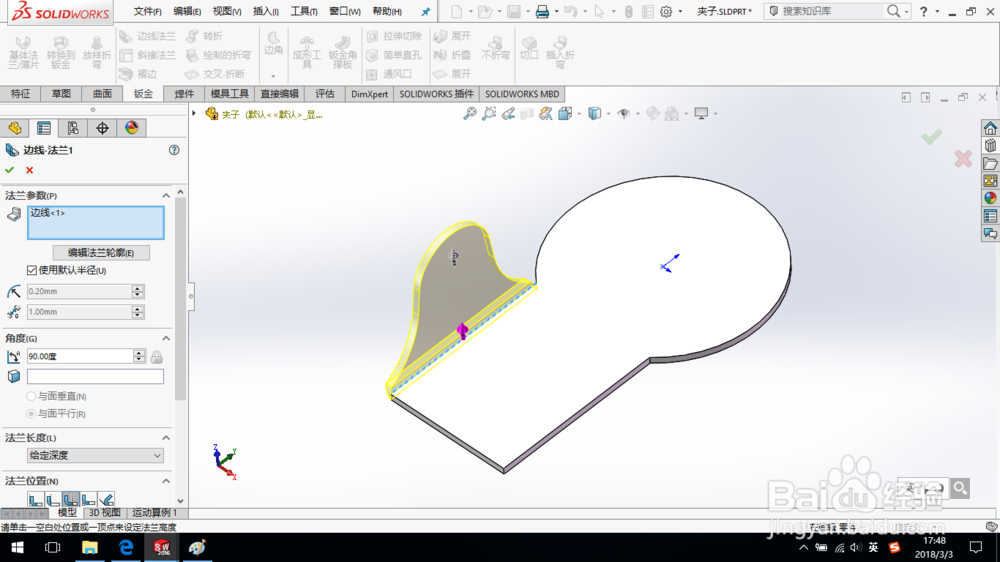The height and width of the screenshot is (562, 1000).
Task: Click the Print icon in top toolbar
Action: point(542,11)
